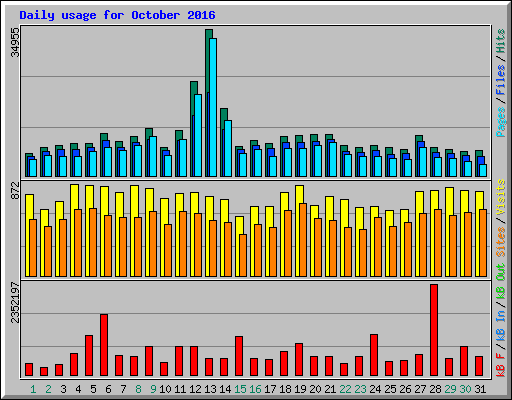Click the cyan Pages bar for day 31
512x400 pixels.
click(x=483, y=170)
